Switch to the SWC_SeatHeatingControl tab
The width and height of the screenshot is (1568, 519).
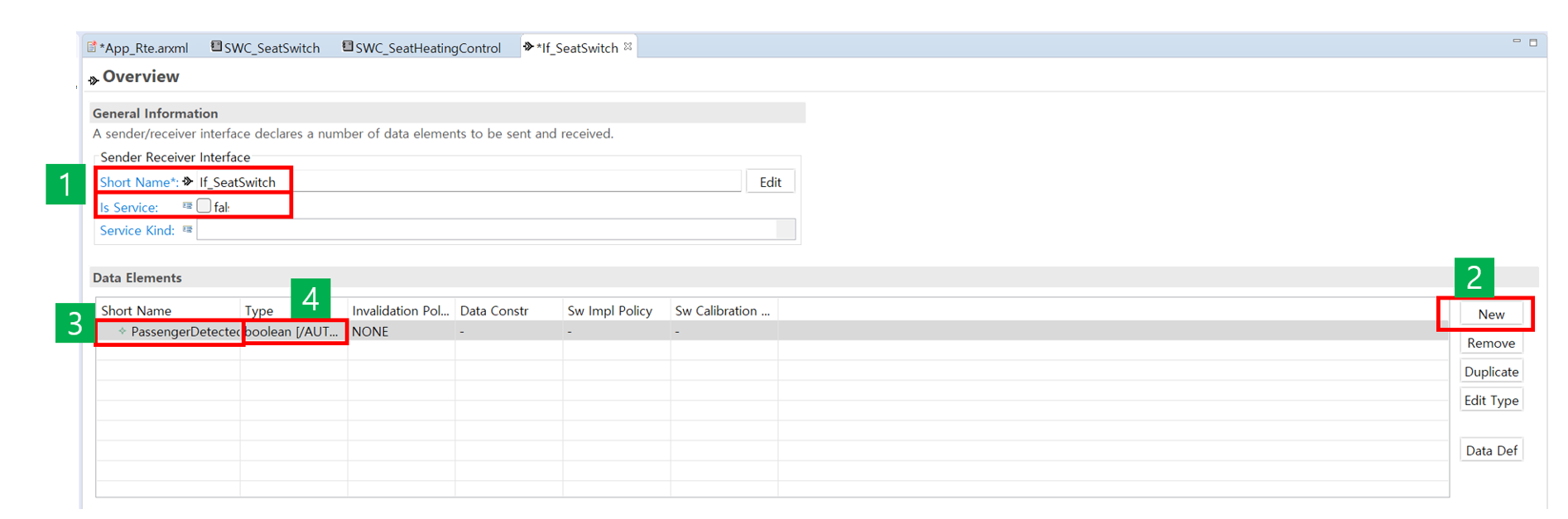[x=427, y=48]
